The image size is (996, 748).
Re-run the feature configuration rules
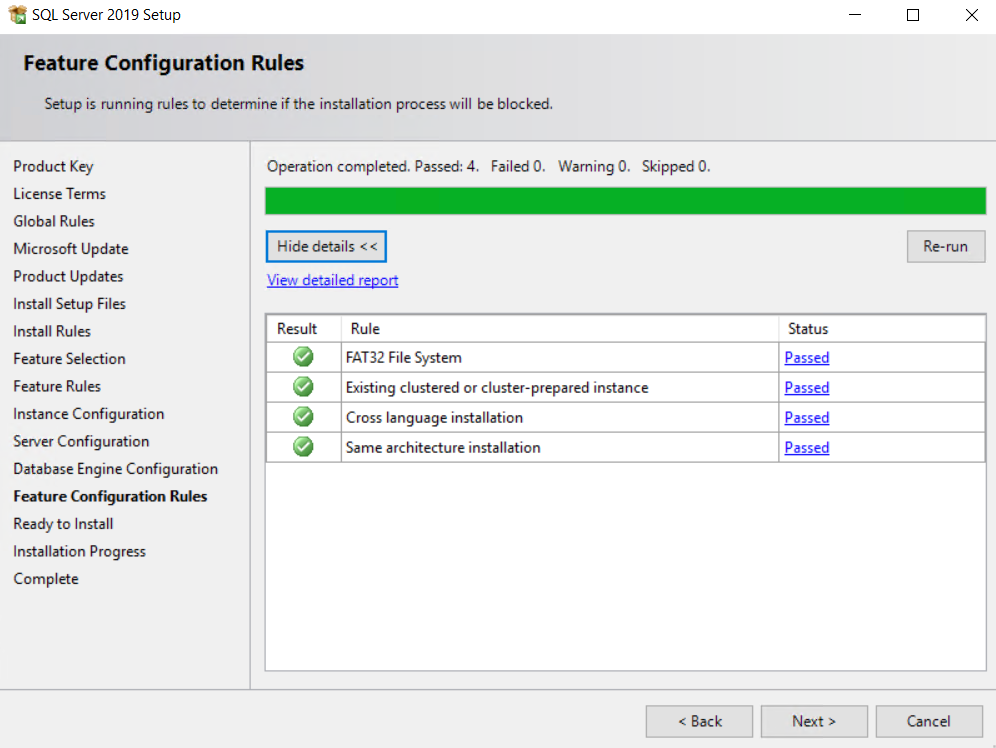[x=946, y=246]
